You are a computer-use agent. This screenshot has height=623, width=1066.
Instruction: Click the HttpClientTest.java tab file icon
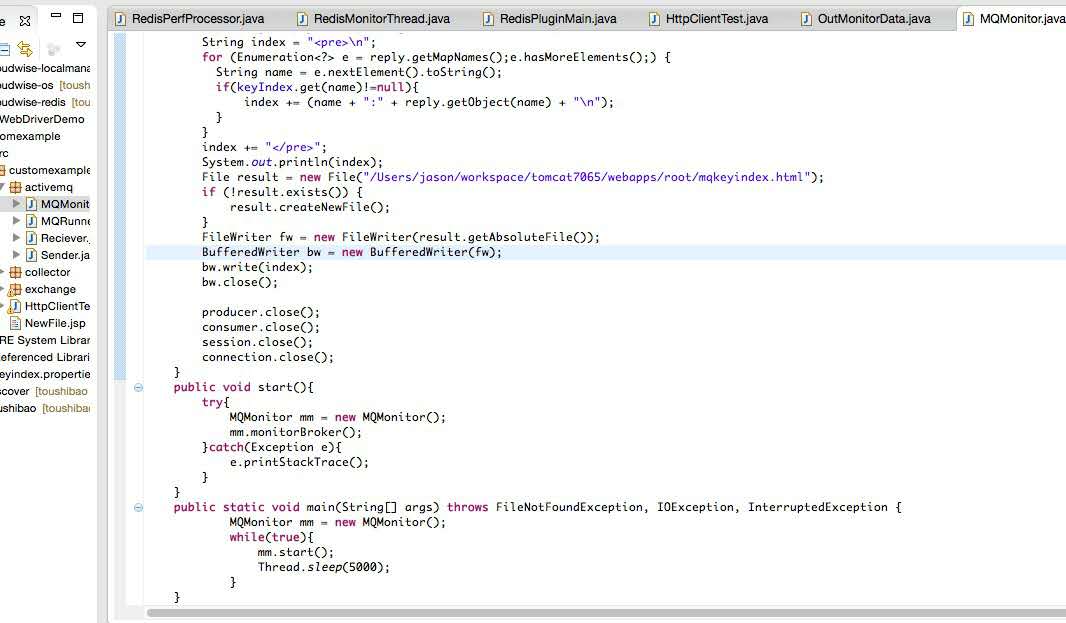(654, 19)
